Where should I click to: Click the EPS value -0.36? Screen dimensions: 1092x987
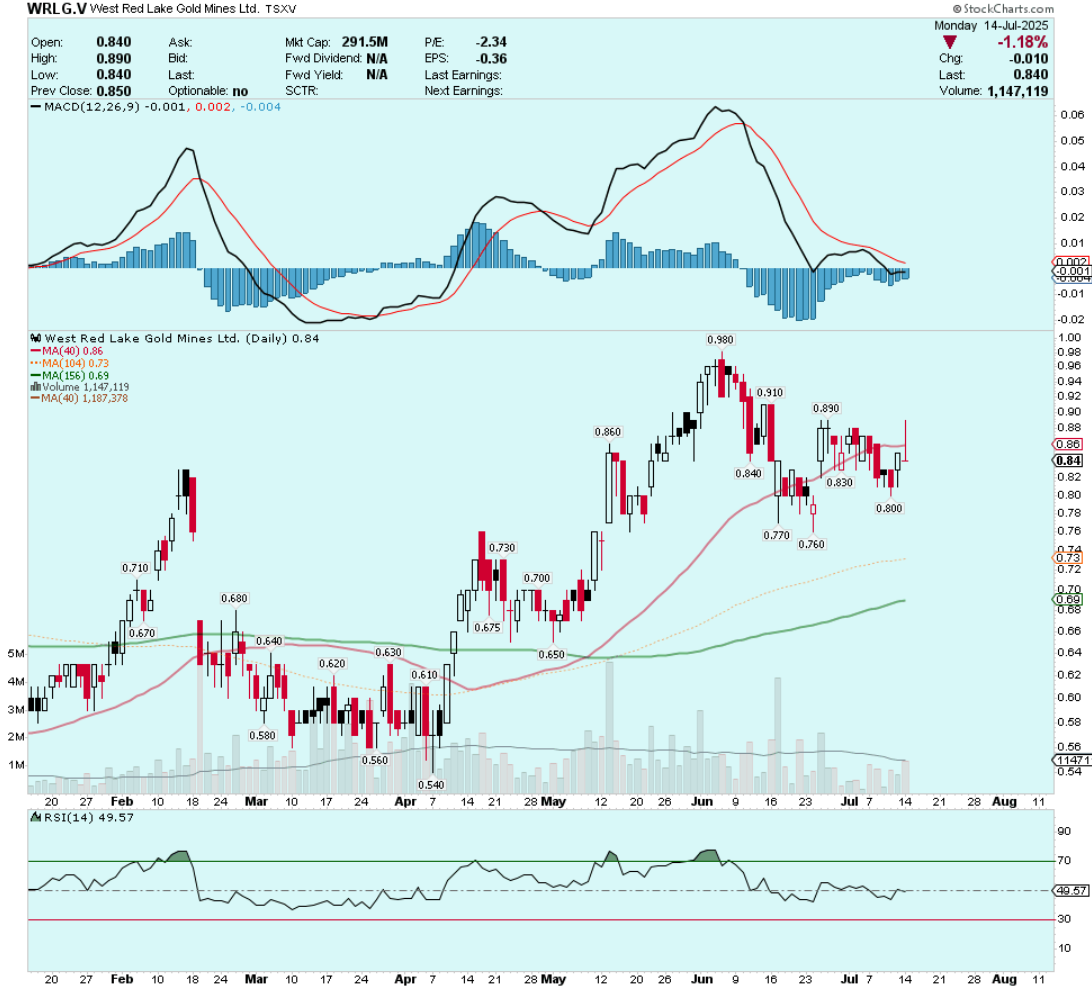pyautogui.click(x=491, y=59)
